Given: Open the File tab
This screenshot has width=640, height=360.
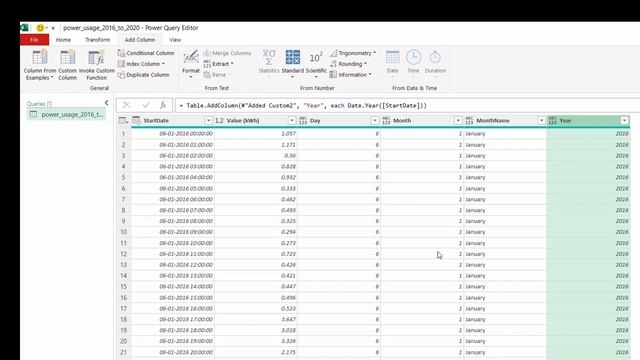Looking at the screenshot, I should click(34, 40).
